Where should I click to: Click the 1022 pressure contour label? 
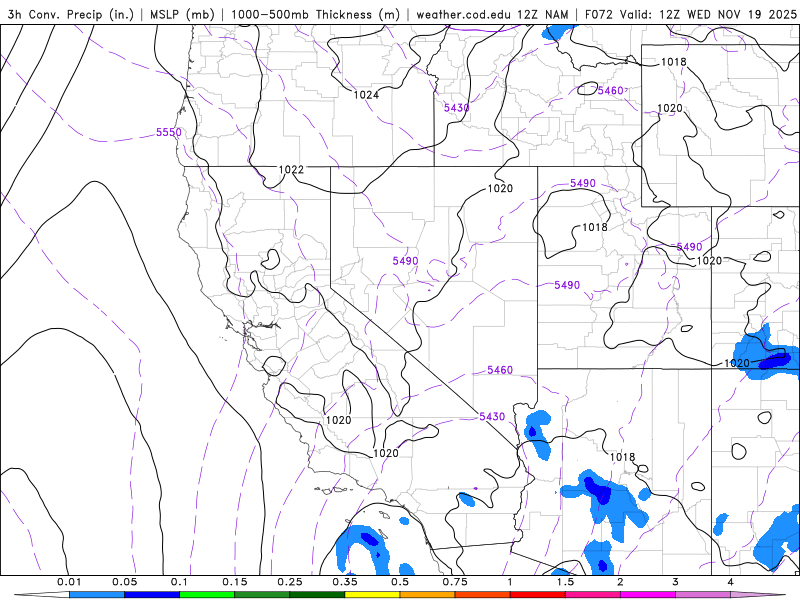coord(291,169)
